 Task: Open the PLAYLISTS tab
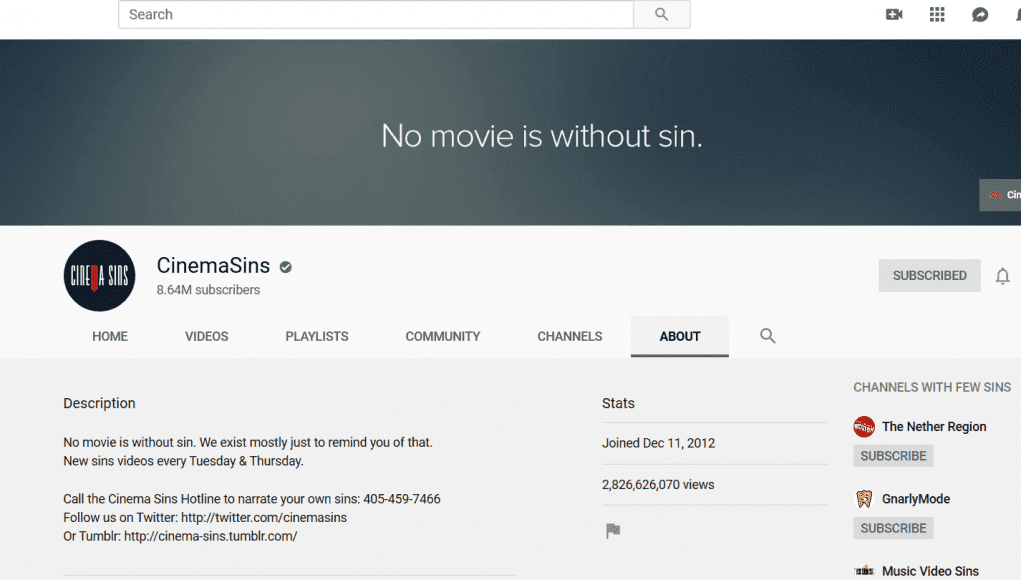(x=317, y=337)
